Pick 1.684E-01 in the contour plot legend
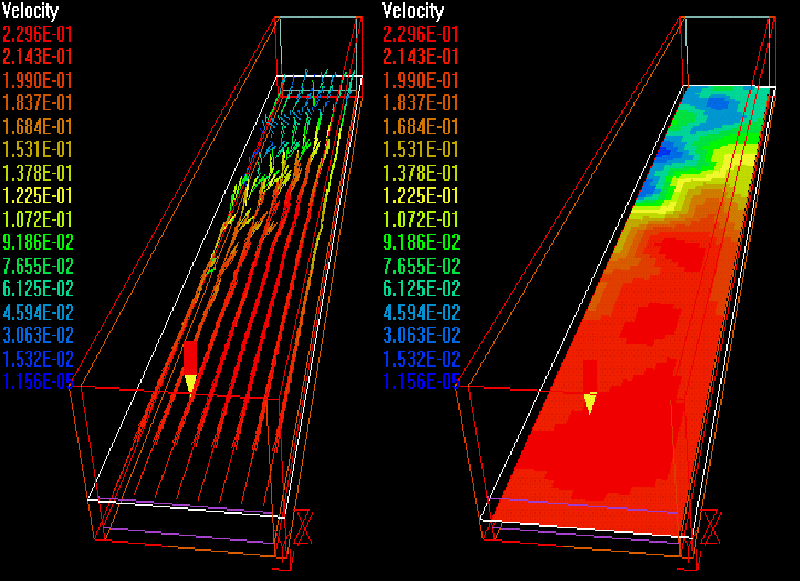Image resolution: width=800 pixels, height=581 pixels. (421, 126)
